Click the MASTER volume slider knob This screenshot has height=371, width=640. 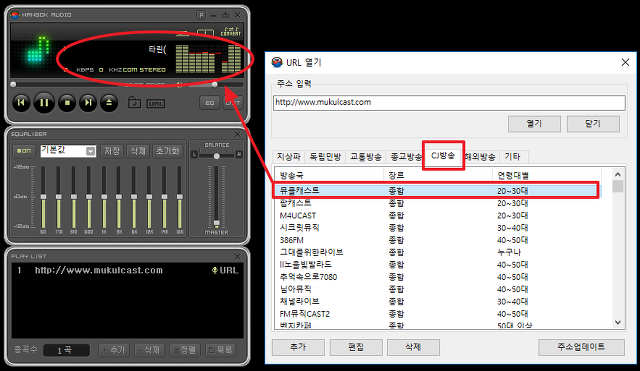217,223
